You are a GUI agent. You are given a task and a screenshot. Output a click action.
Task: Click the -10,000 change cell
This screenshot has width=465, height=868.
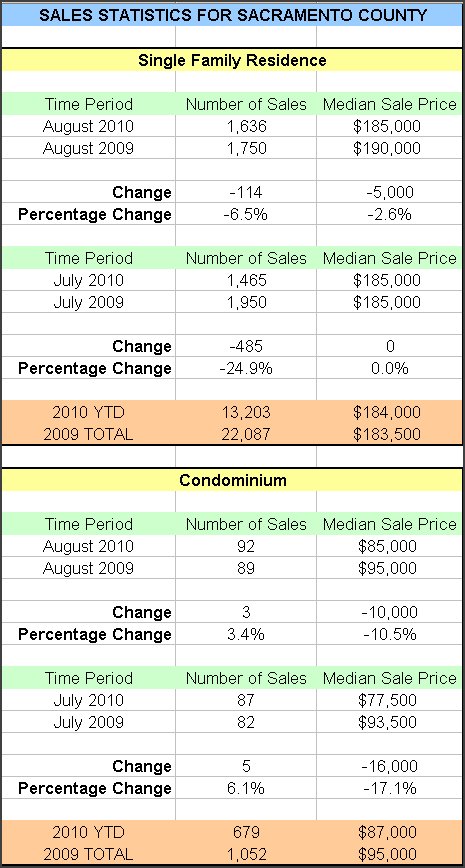[x=389, y=612]
